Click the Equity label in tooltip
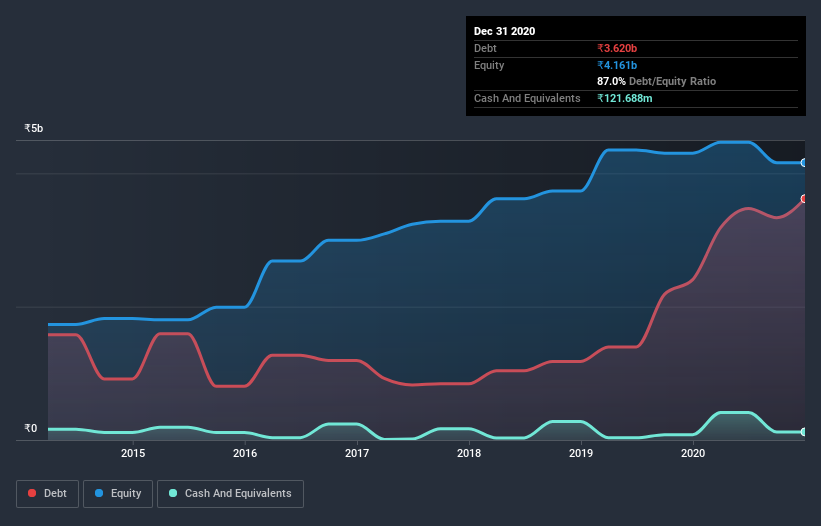The width and height of the screenshot is (821, 526). 489,65
